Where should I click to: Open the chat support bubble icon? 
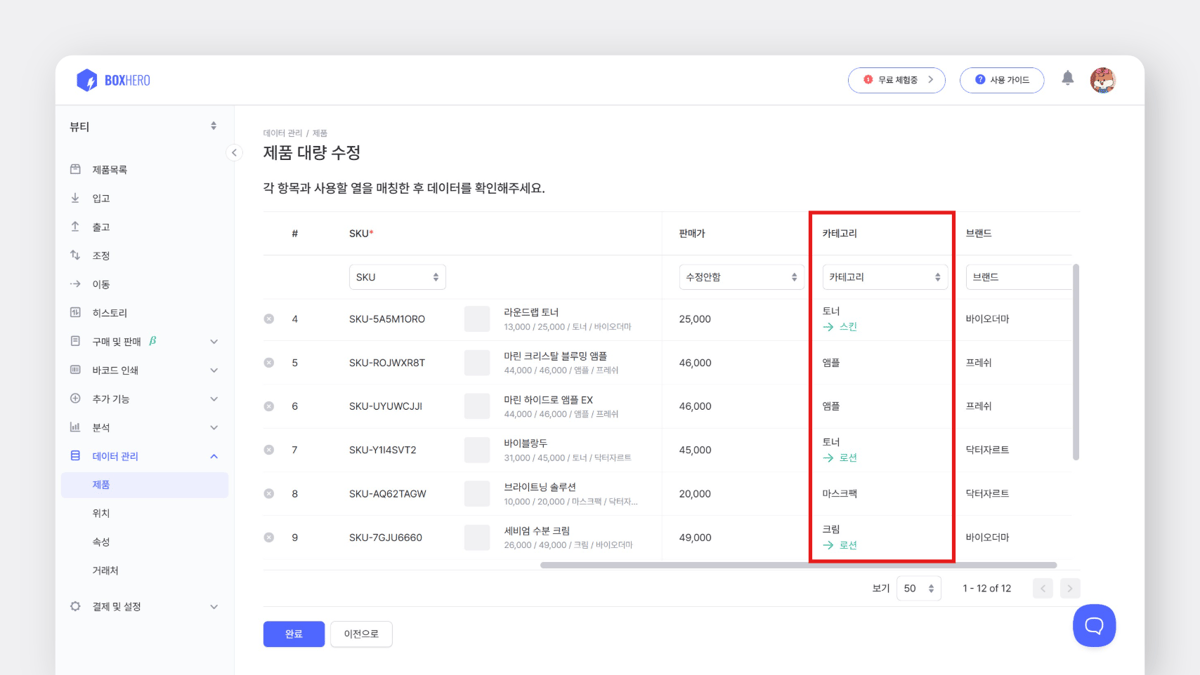[1094, 625]
